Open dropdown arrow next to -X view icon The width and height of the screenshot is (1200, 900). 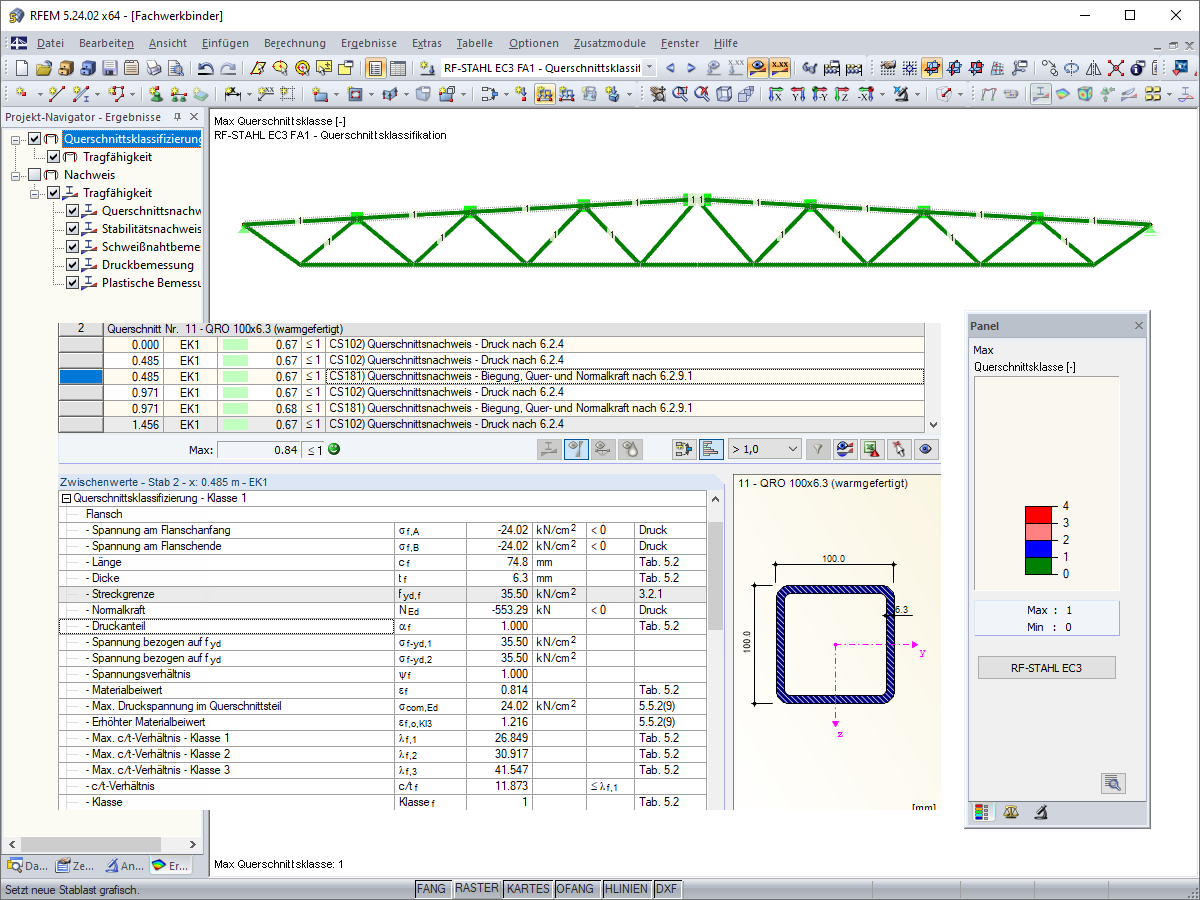883,94
